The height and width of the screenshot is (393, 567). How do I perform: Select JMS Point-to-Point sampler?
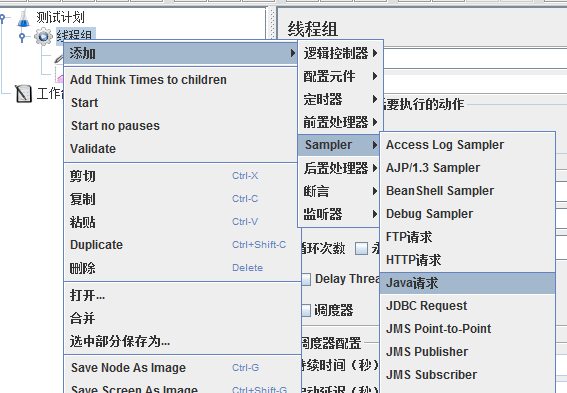467,329
